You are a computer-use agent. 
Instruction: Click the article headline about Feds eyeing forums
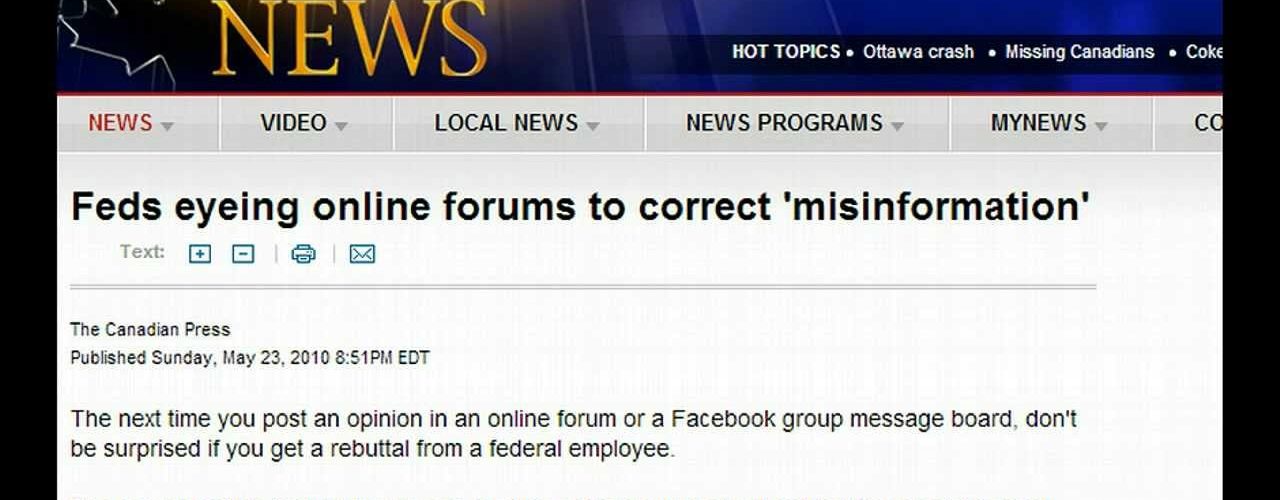tap(580, 207)
